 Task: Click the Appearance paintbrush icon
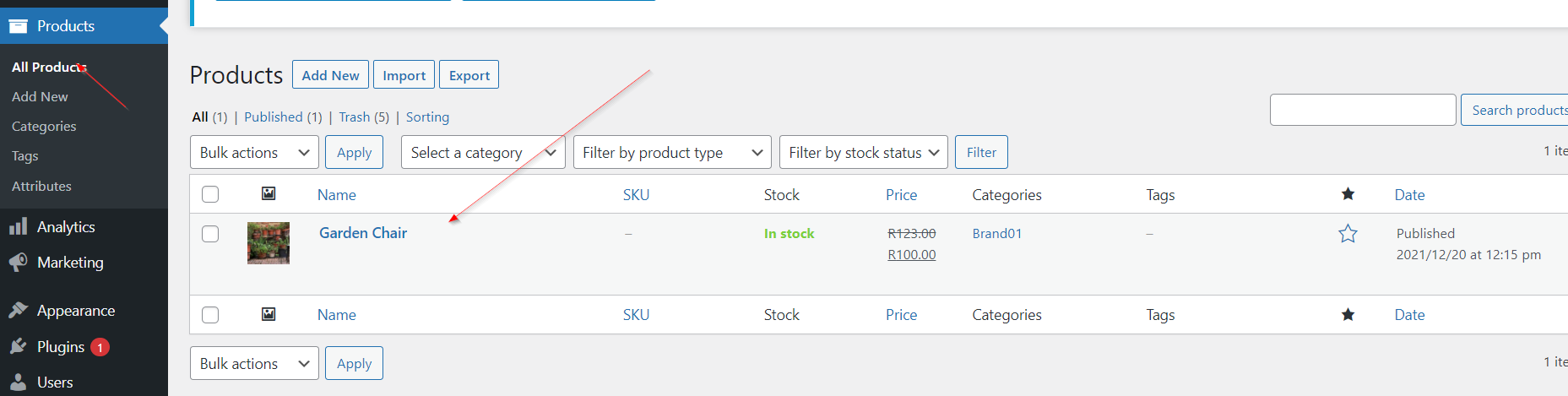[x=18, y=311]
